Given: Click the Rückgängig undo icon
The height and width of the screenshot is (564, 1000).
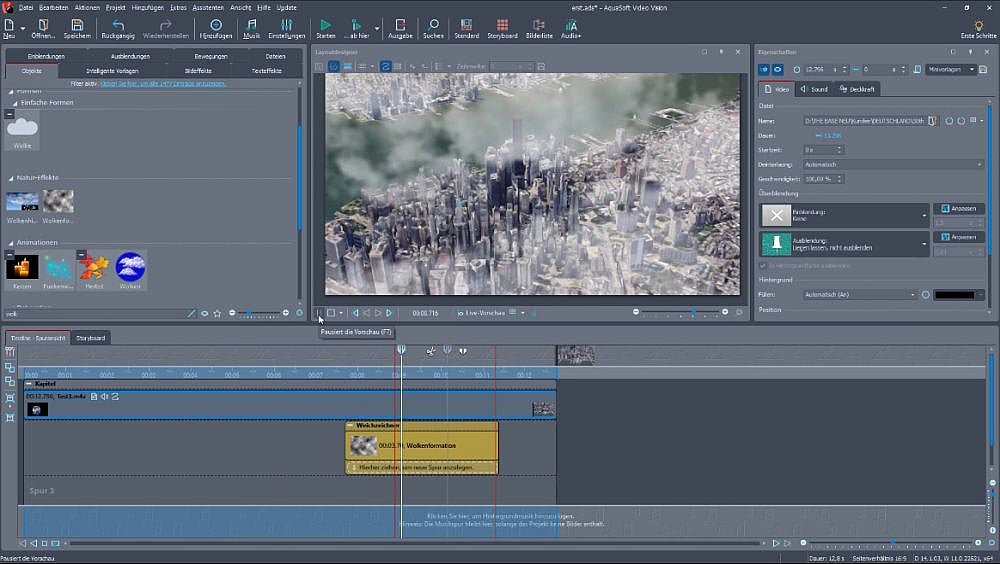Looking at the screenshot, I should point(118,26).
